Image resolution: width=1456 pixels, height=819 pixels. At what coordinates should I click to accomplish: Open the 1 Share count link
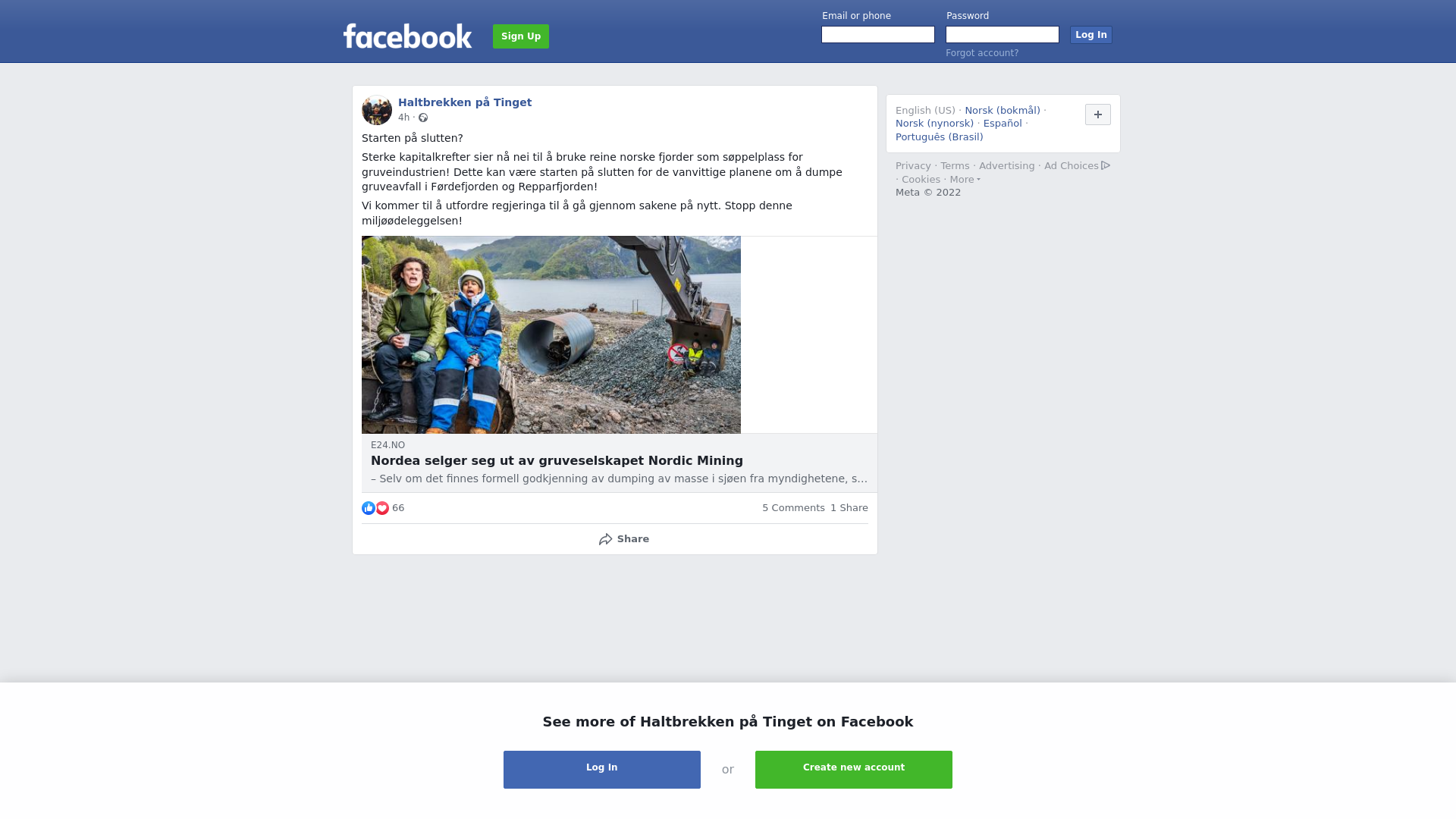849,508
